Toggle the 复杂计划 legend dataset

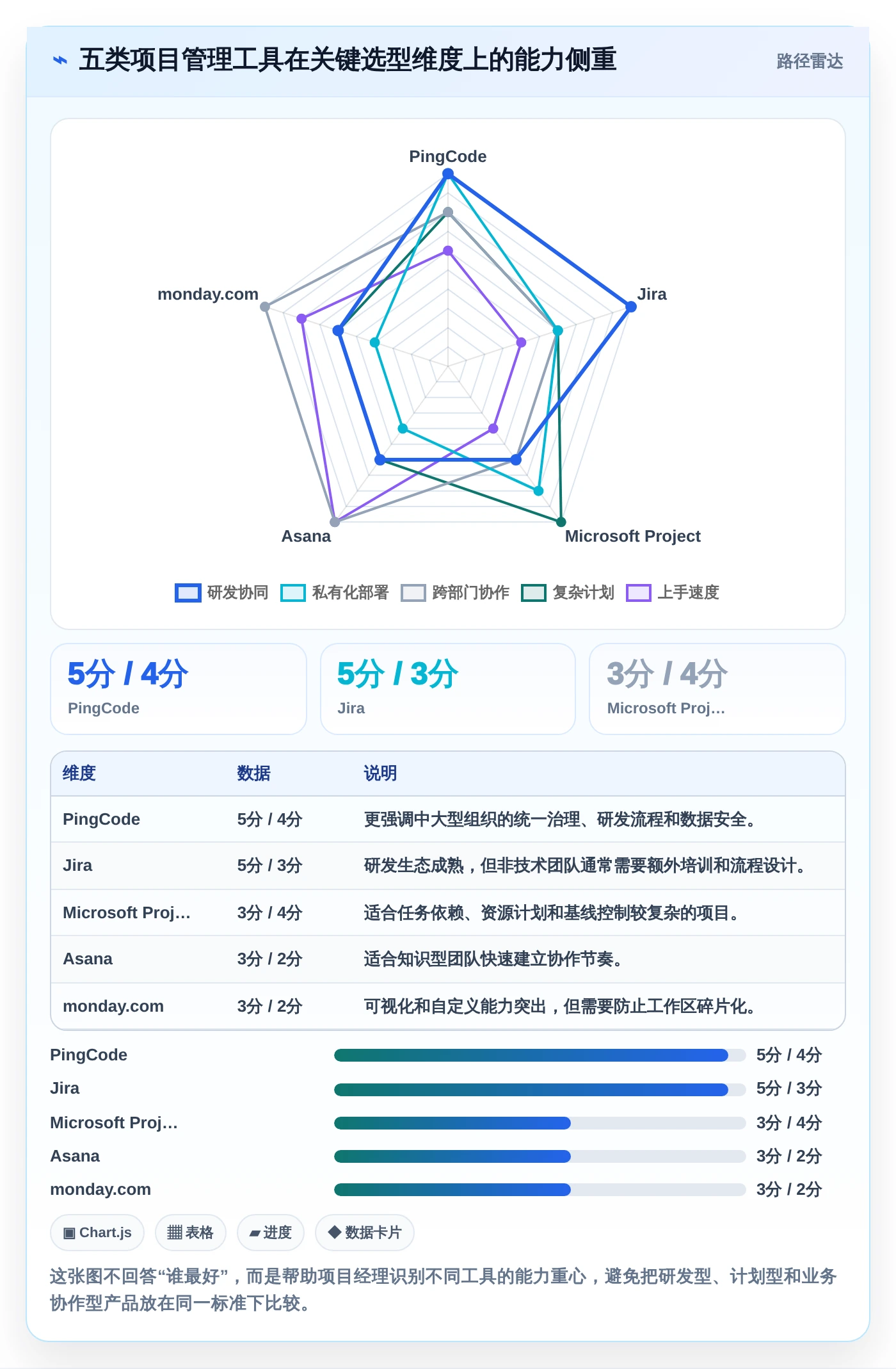tap(568, 592)
